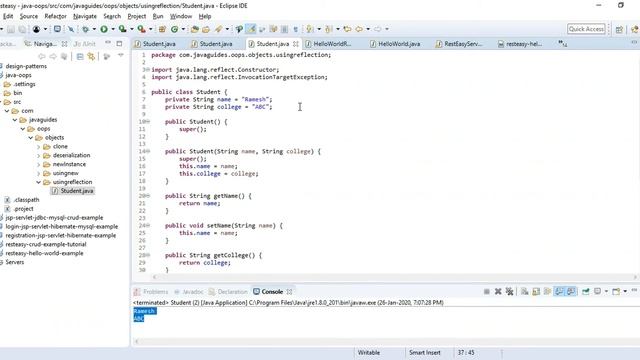
Task: Select the .classpath file
Action: click(x=27, y=200)
